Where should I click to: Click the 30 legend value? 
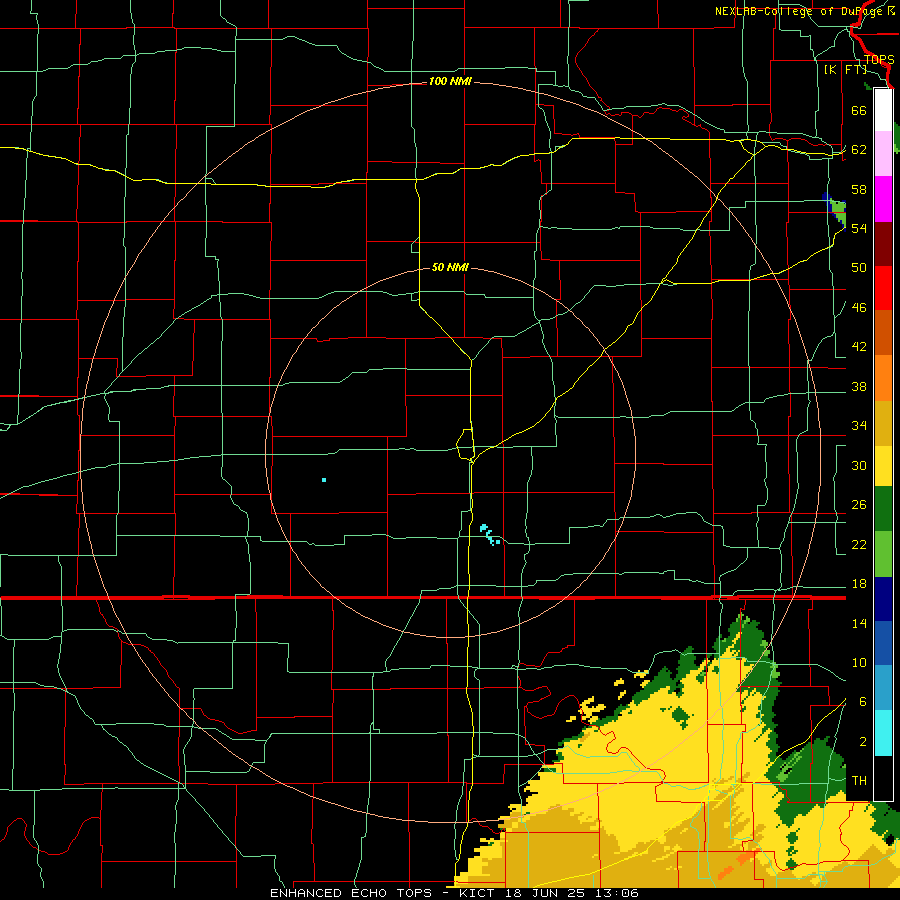[x=859, y=465]
